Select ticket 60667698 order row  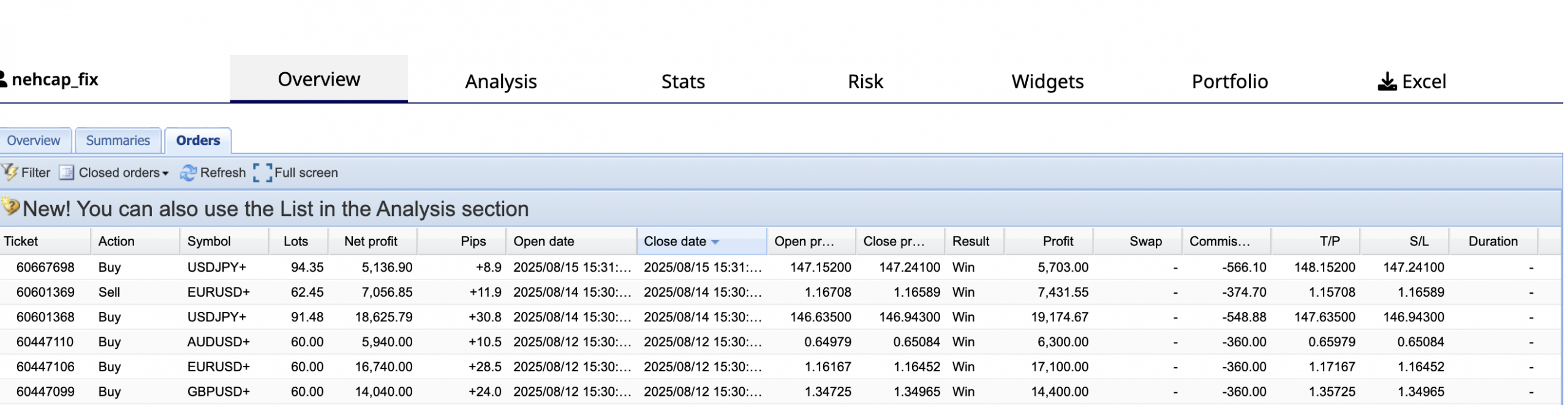(x=45, y=267)
